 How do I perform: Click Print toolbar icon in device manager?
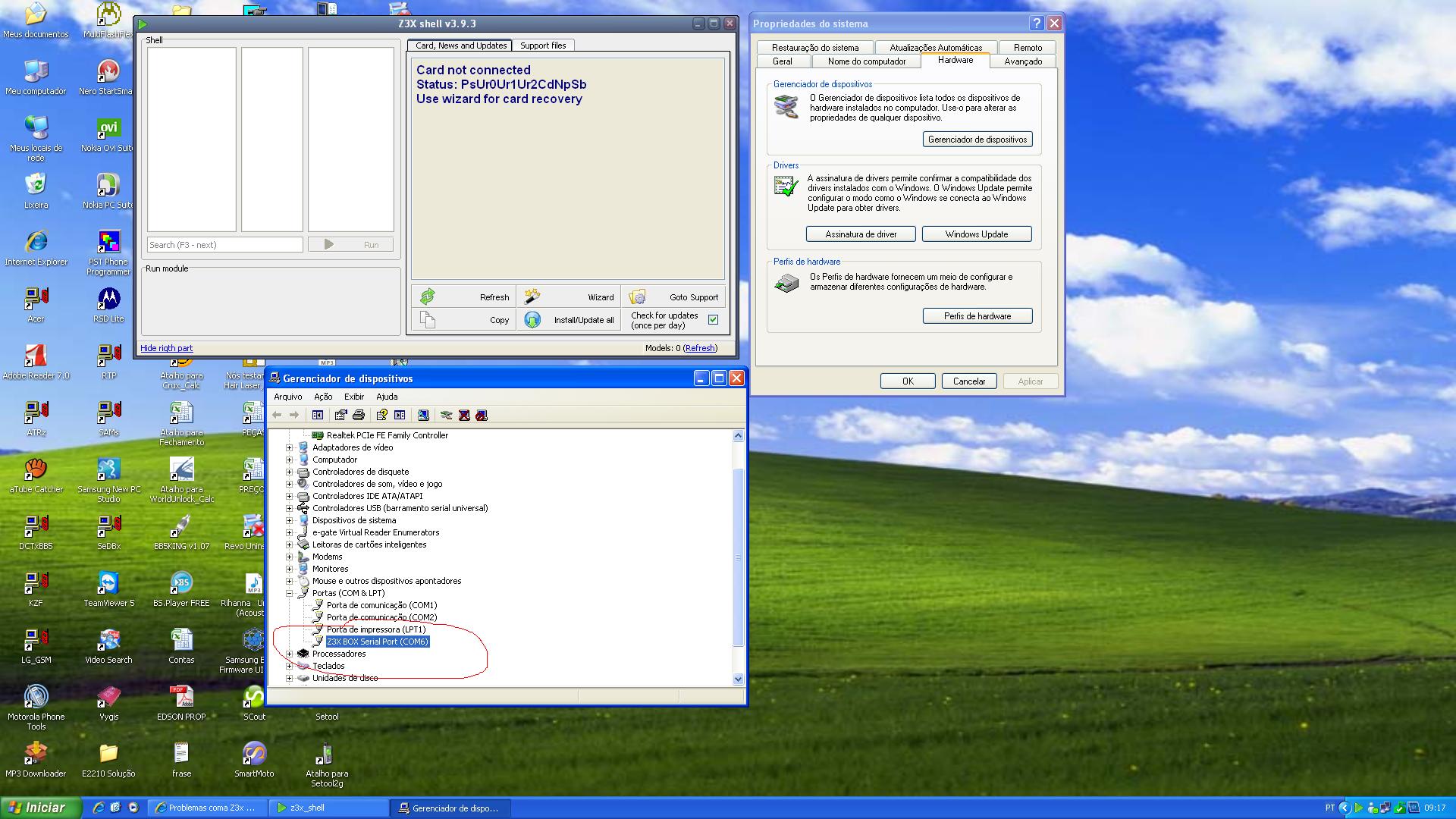(x=359, y=415)
